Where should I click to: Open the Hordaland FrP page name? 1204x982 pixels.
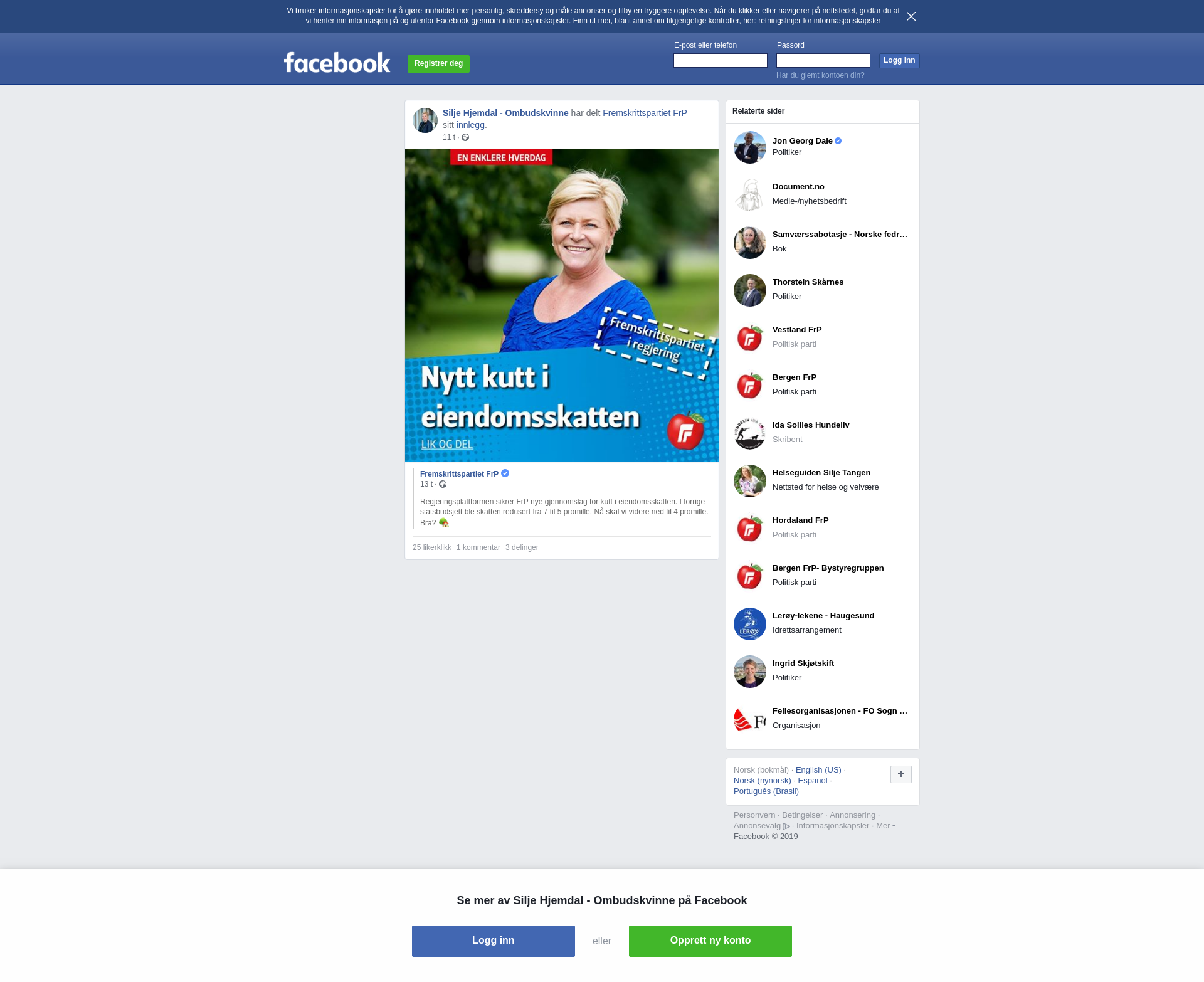pos(801,520)
